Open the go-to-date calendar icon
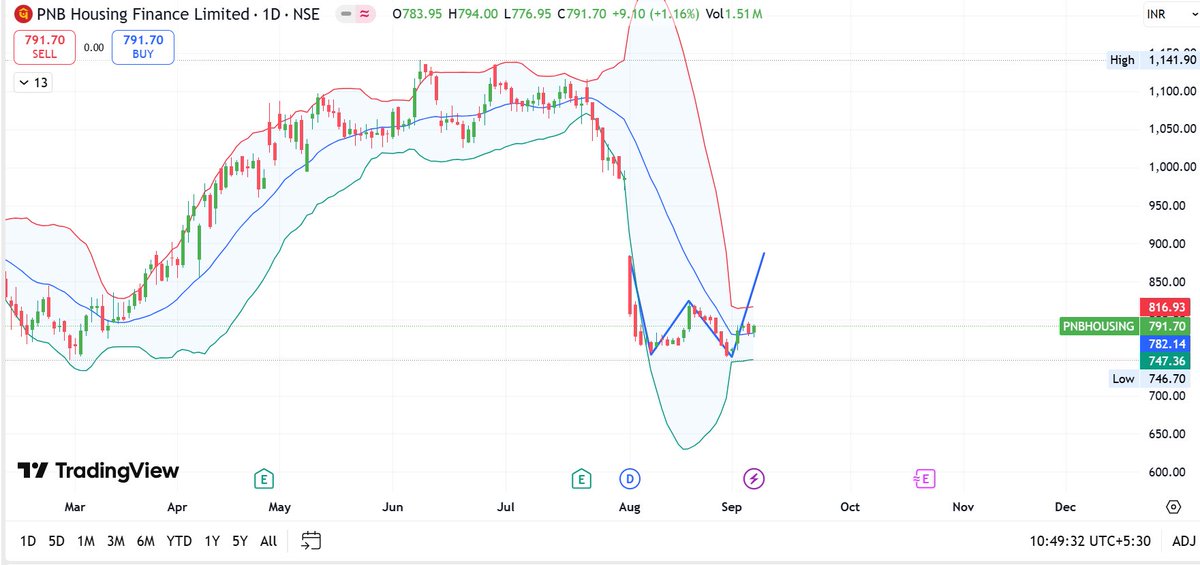 (x=311, y=541)
